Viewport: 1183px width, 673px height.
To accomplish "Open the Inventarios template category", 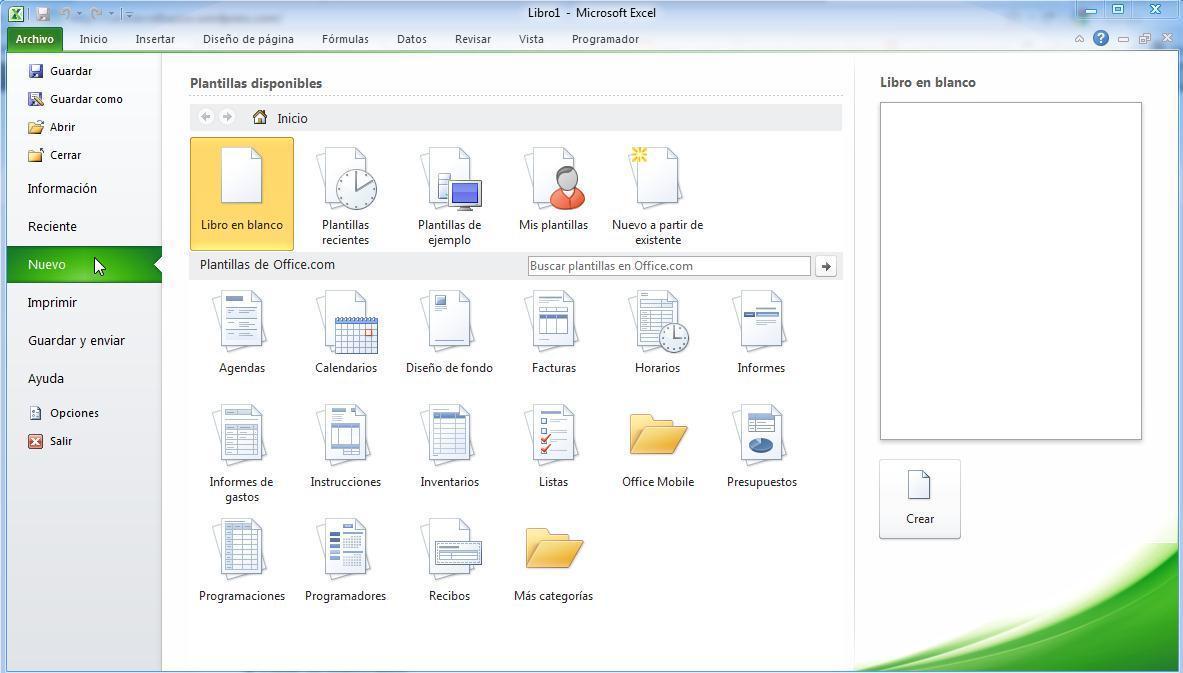I will click(x=450, y=446).
